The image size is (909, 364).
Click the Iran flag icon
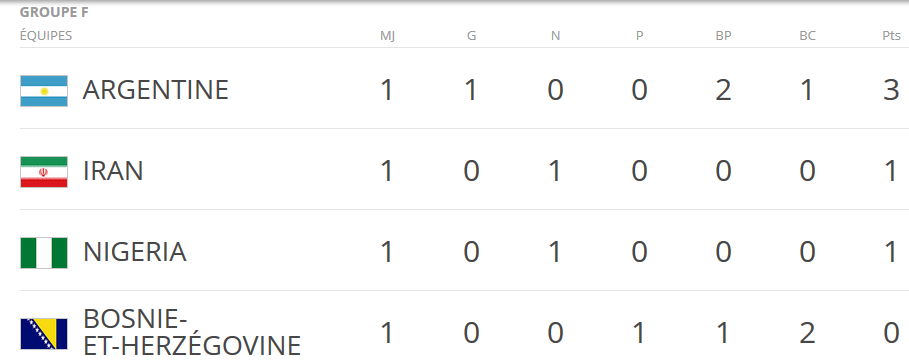(x=44, y=172)
